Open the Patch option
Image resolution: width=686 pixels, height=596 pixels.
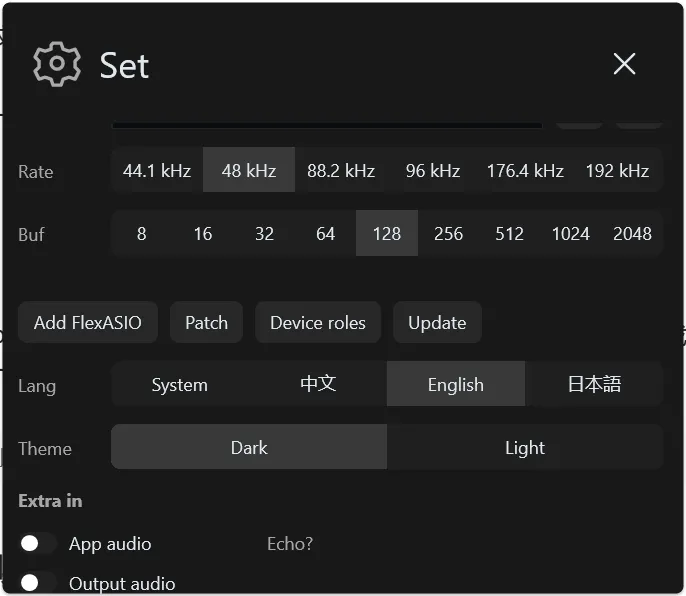(x=206, y=323)
